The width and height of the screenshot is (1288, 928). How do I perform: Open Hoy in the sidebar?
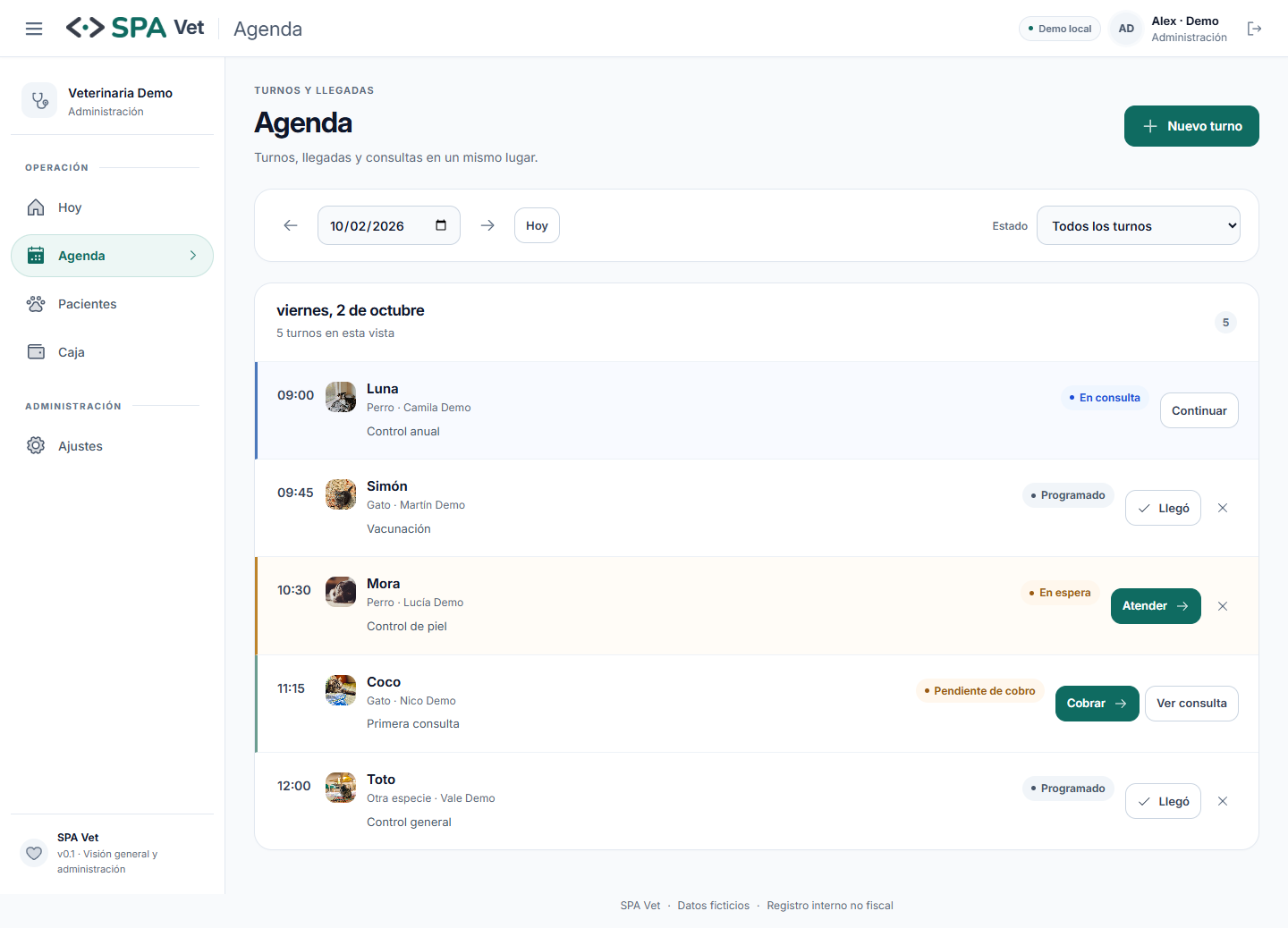pos(112,207)
